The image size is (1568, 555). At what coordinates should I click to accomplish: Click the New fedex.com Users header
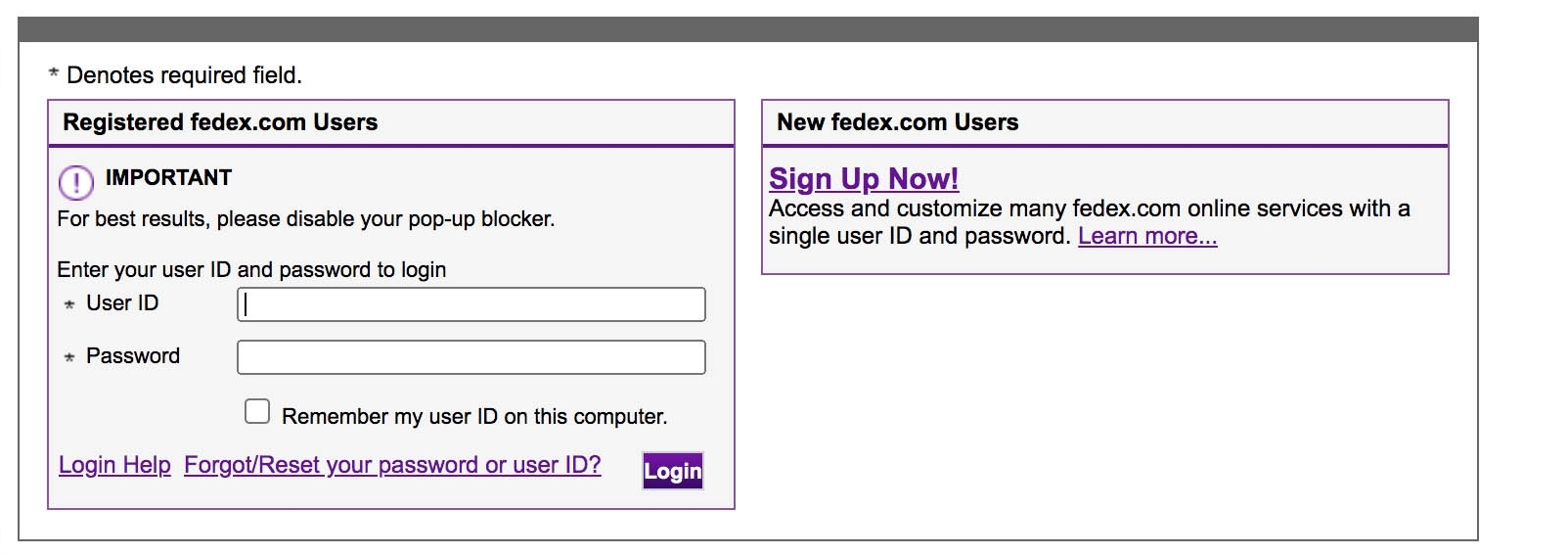click(x=897, y=122)
